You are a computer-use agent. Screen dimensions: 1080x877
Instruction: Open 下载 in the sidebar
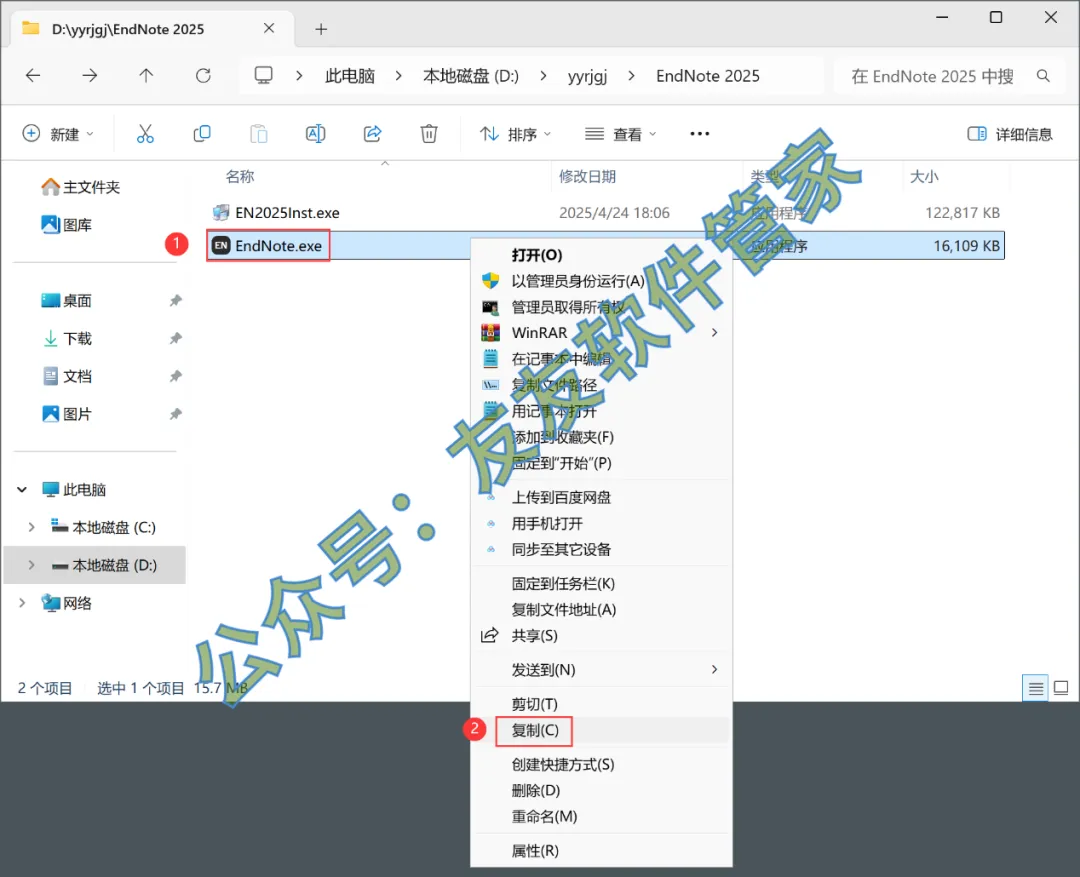click(x=68, y=338)
